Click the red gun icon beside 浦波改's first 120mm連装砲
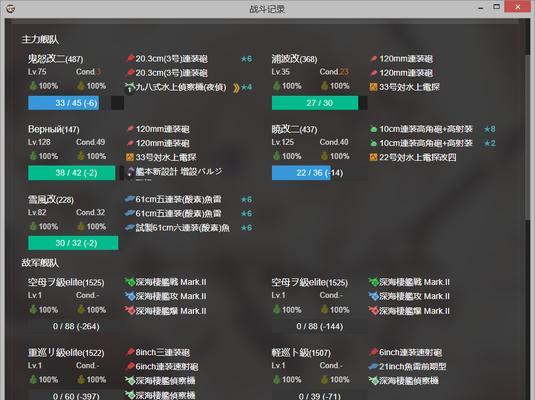Viewport: 535px width, 400px height. (374, 59)
